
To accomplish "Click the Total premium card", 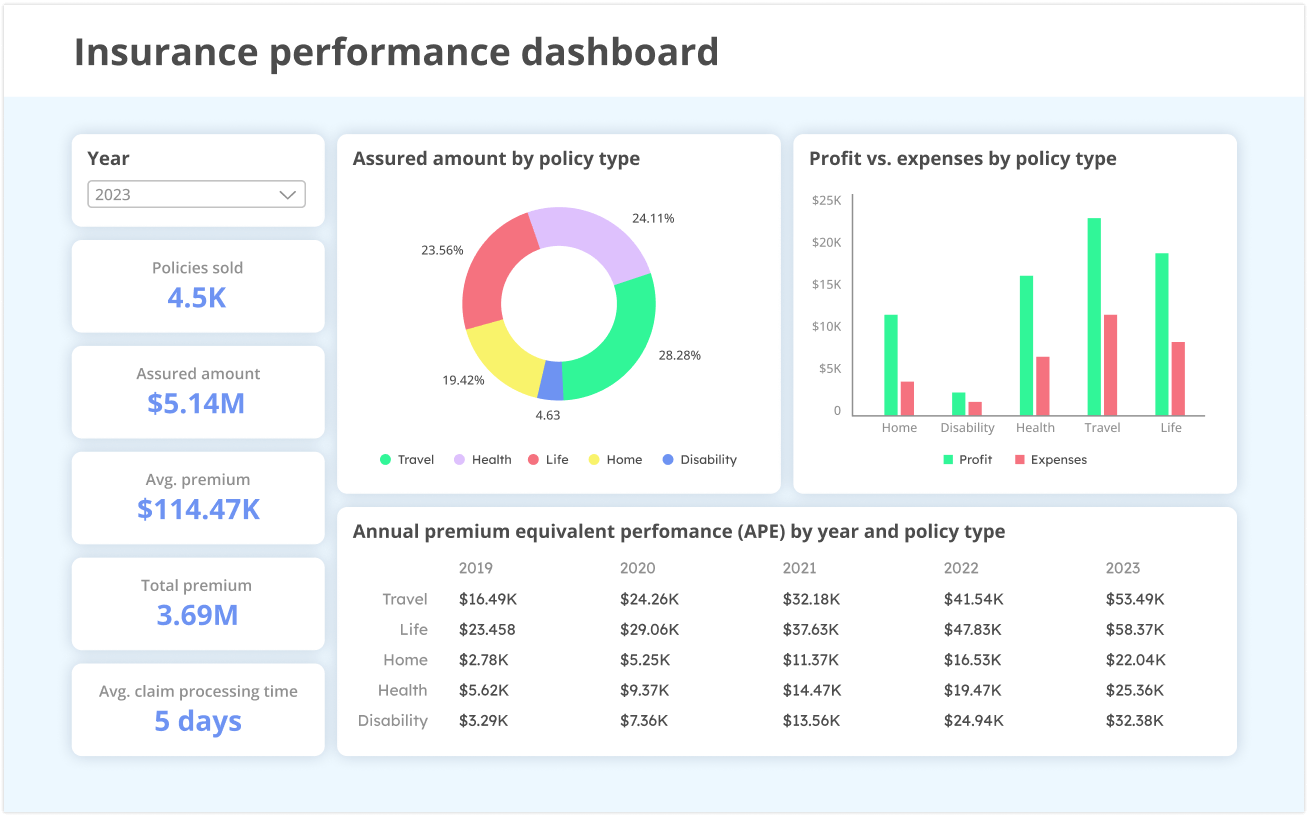I will point(197,604).
